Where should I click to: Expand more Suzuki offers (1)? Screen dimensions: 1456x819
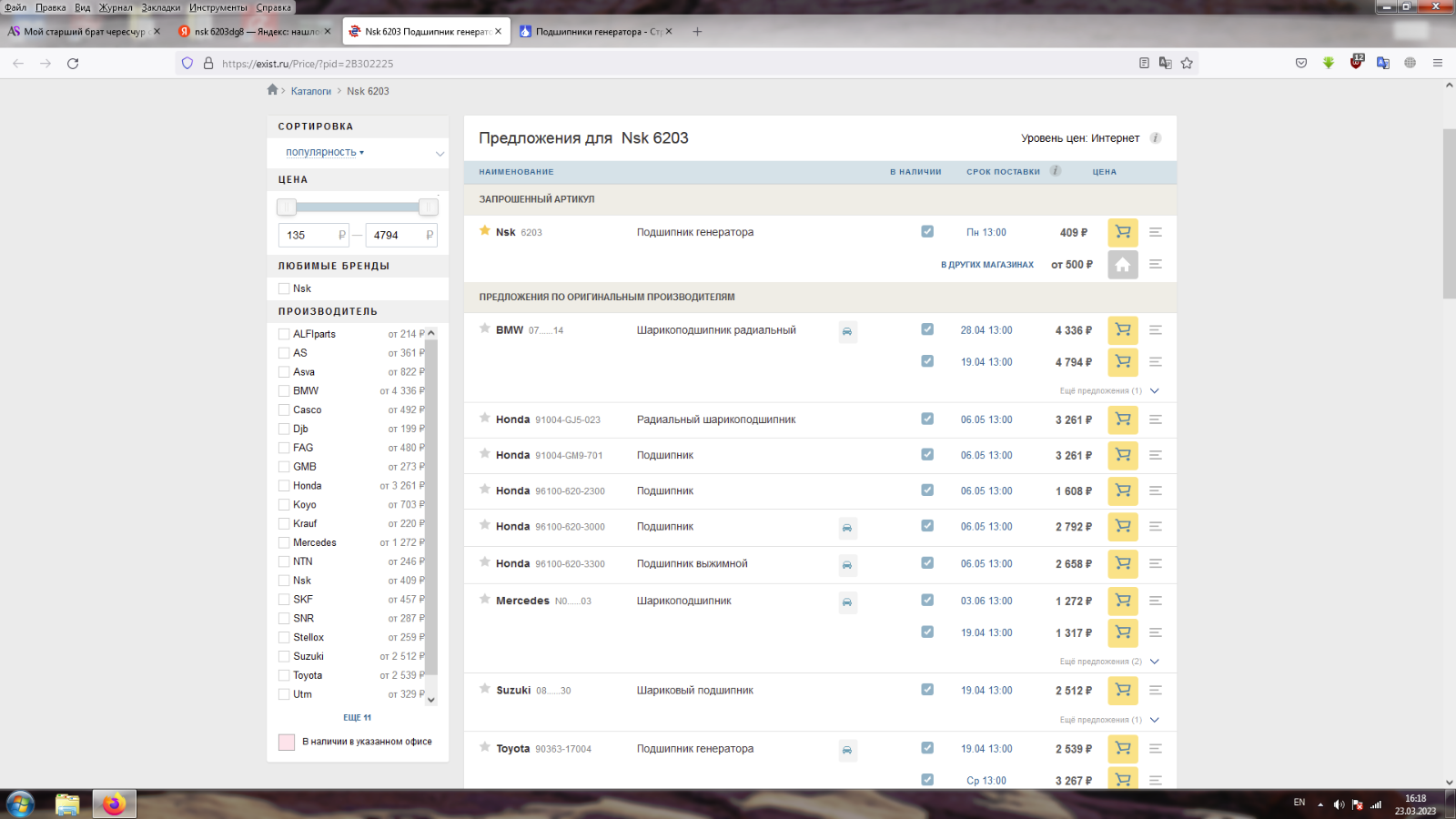pyautogui.click(x=1108, y=720)
